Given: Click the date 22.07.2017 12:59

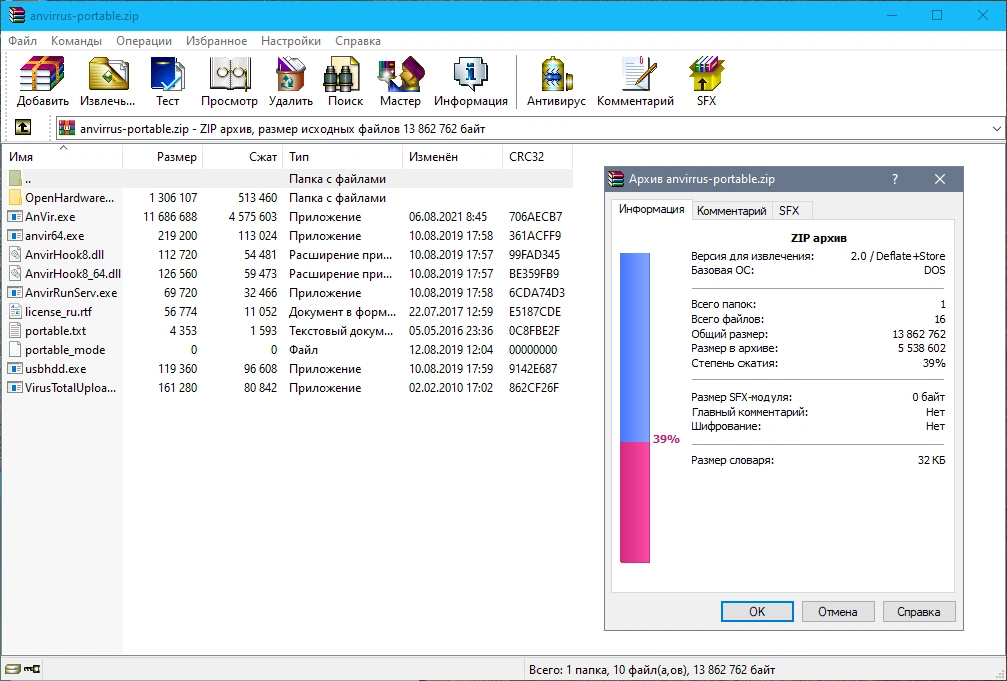Looking at the screenshot, I should (x=451, y=312).
